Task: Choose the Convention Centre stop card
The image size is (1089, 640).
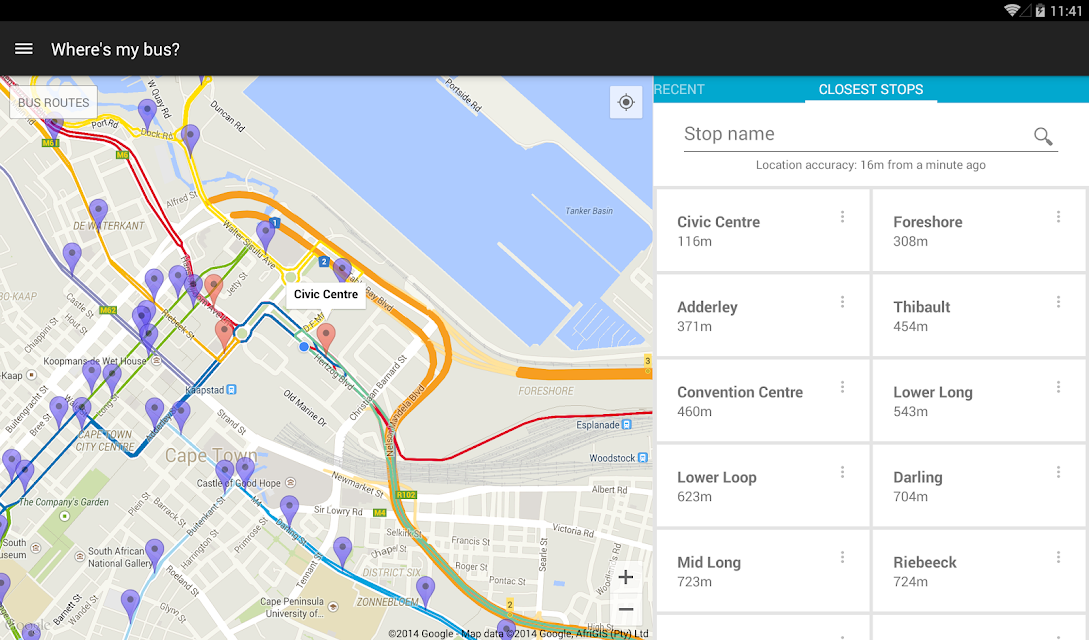Action: (763, 401)
